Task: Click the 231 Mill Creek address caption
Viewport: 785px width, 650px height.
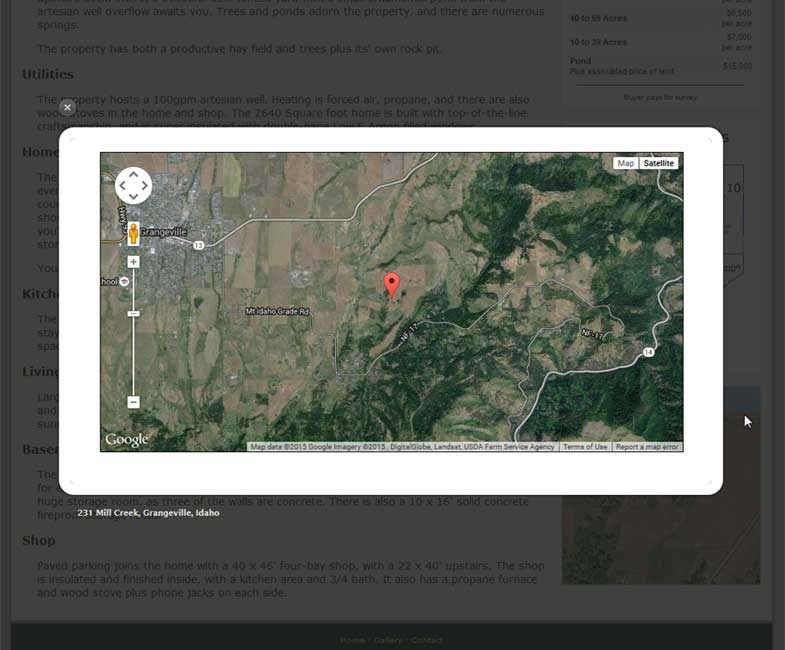Action: [x=148, y=513]
